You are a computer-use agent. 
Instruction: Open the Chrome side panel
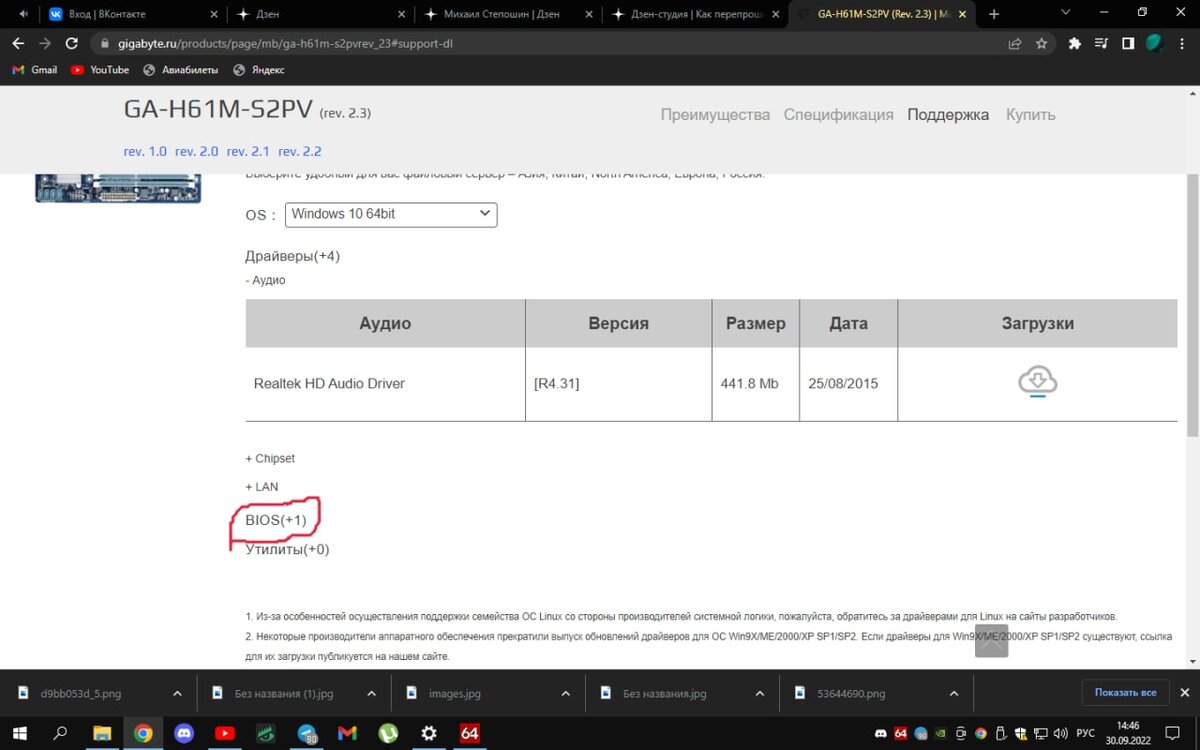[1128, 44]
